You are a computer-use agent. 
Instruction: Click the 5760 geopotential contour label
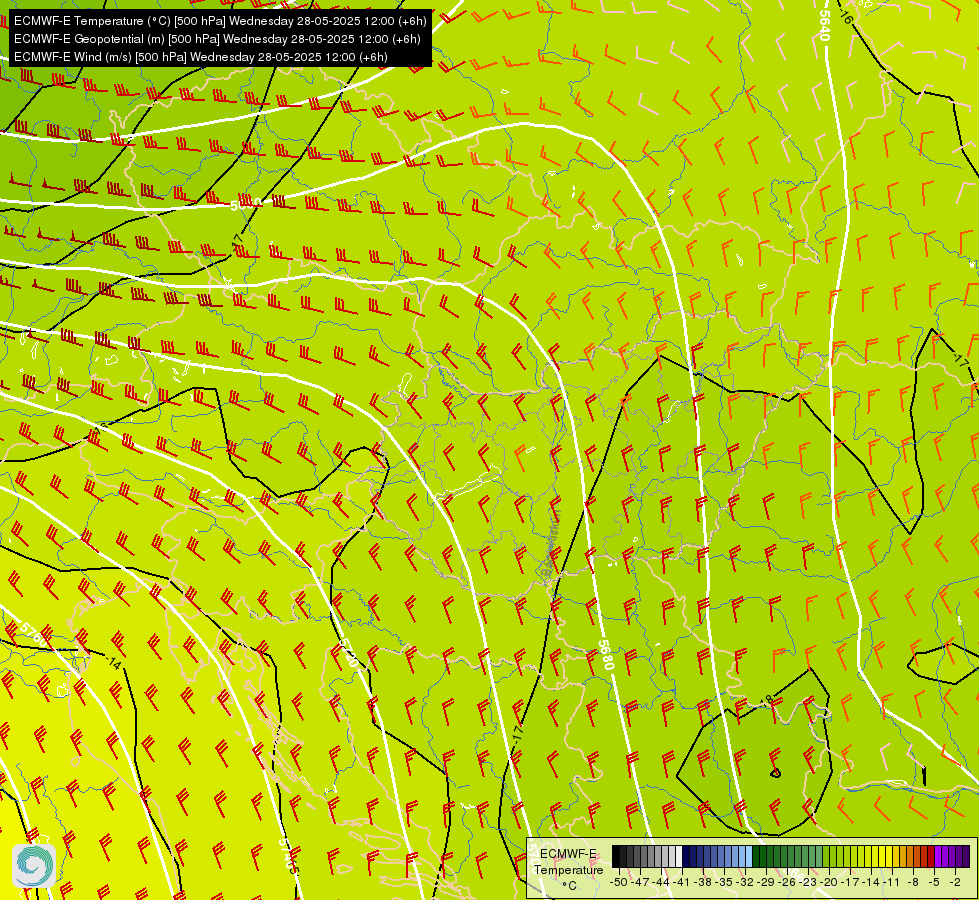32,632
